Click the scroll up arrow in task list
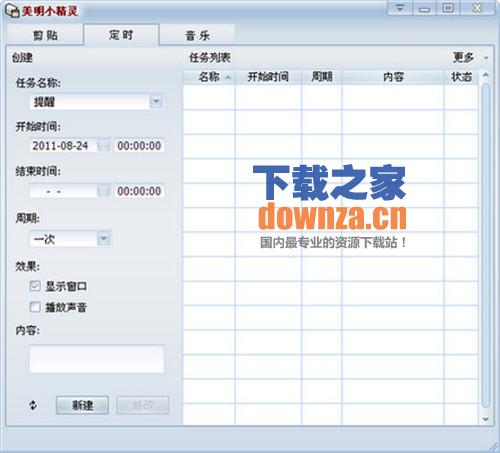The height and width of the screenshot is (453, 500). click(x=486, y=75)
